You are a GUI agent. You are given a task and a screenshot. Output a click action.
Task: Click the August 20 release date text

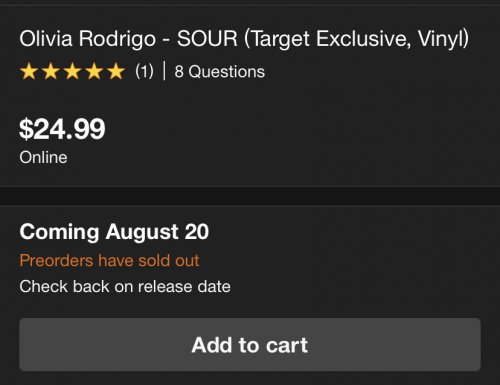click(x=157, y=232)
